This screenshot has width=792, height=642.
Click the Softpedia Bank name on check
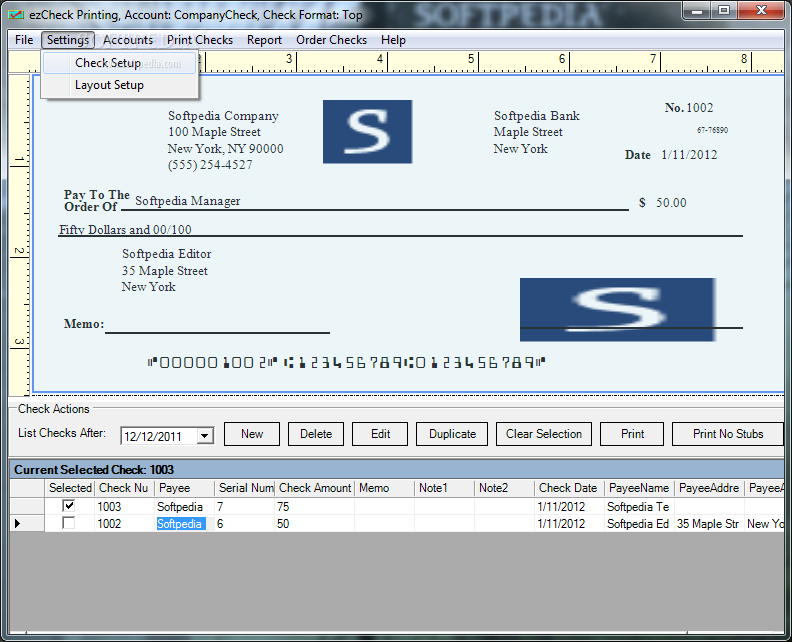click(x=536, y=116)
